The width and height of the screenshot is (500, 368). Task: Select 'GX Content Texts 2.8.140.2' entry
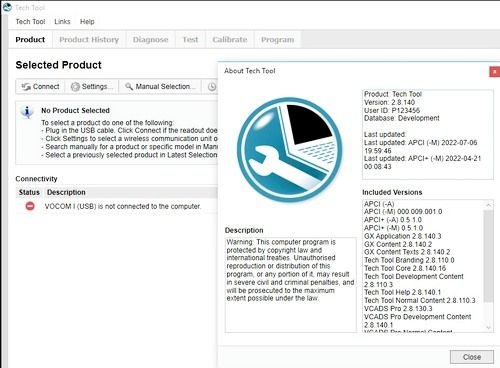(x=407, y=252)
